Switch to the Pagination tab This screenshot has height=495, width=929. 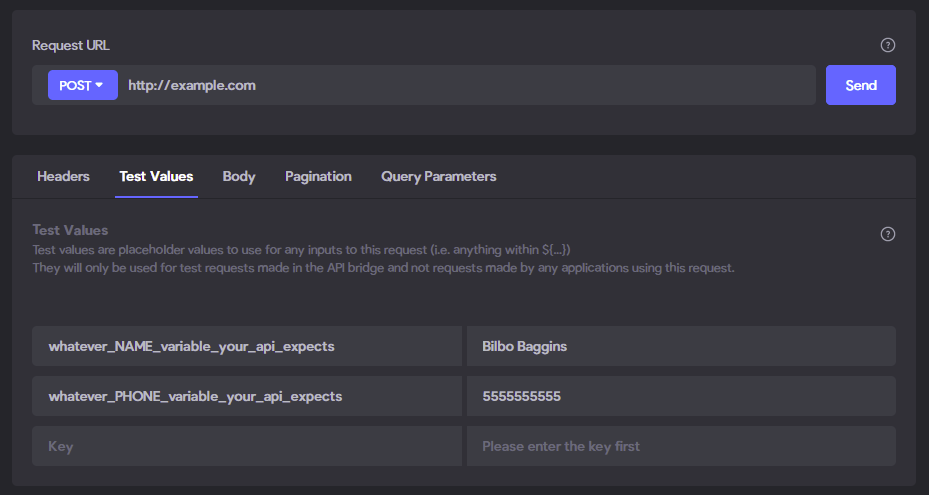pos(318,177)
